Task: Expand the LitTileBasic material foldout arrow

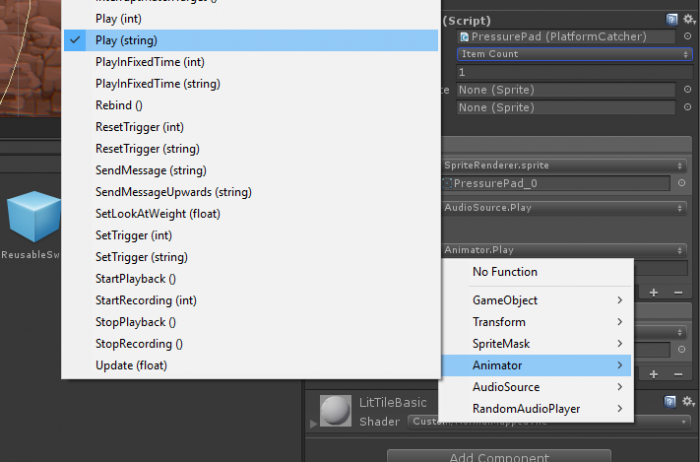Action: 312,423
